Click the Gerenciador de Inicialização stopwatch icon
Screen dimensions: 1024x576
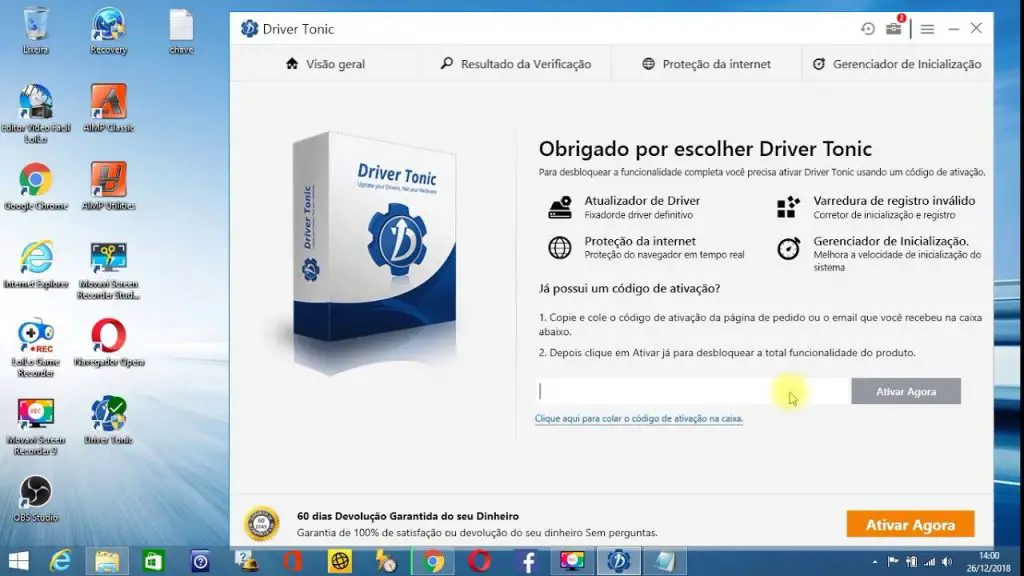(788, 248)
